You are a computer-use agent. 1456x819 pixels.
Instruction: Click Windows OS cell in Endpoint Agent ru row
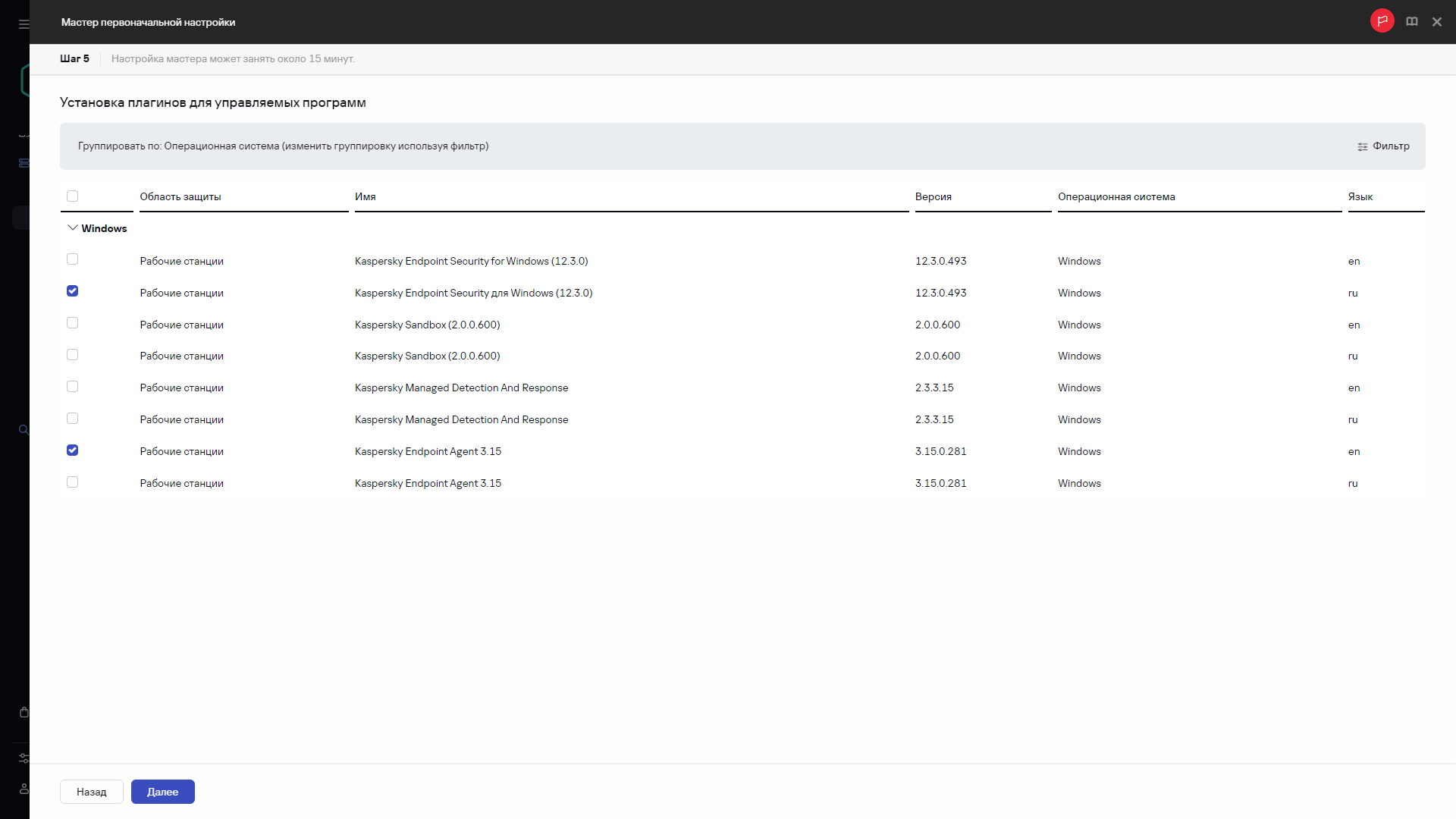[1079, 483]
